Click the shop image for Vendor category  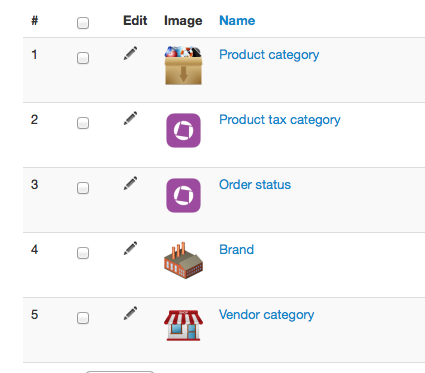tap(183, 325)
